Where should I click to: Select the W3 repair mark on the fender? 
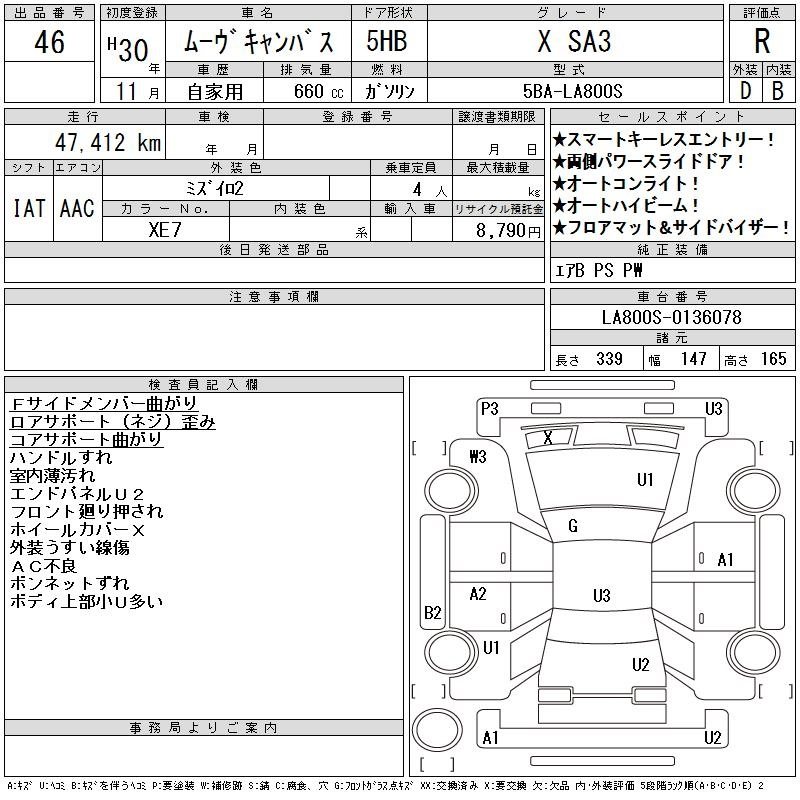(477, 456)
